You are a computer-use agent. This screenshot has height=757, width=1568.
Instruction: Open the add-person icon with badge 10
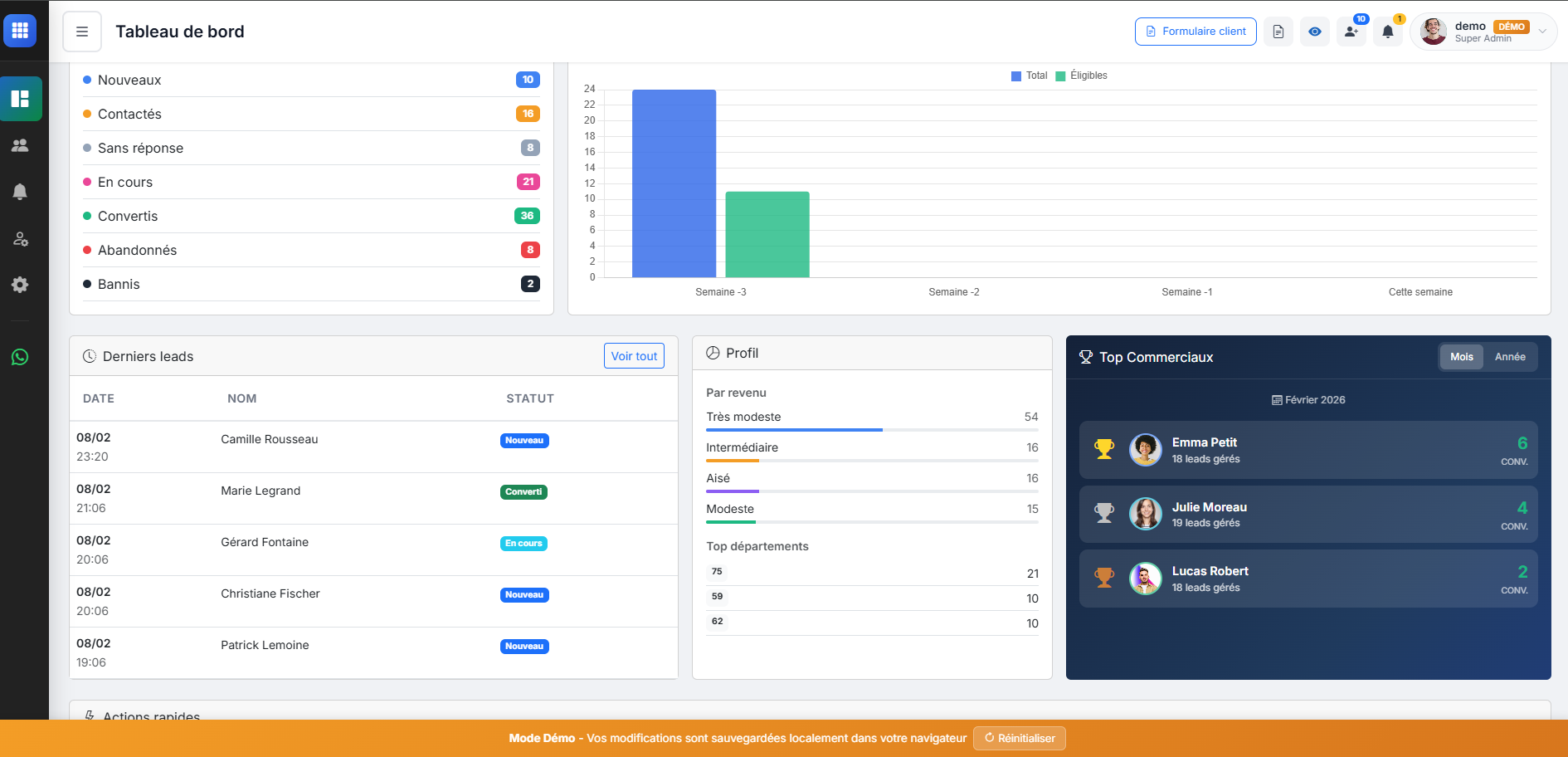coord(1351,31)
